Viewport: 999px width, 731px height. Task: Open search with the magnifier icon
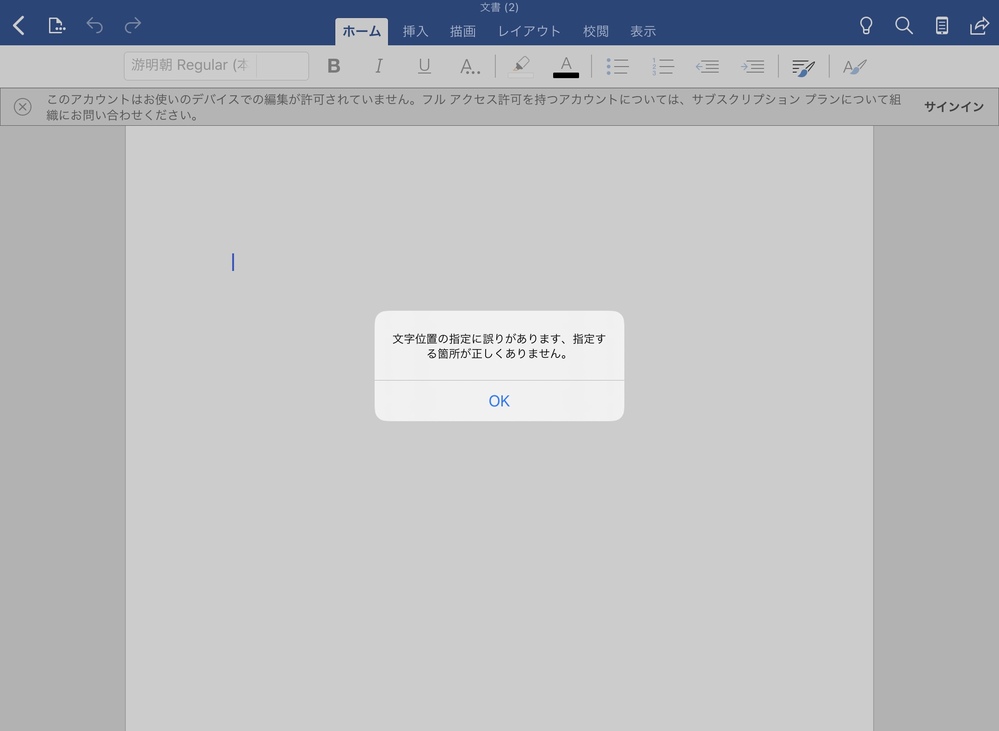904,26
